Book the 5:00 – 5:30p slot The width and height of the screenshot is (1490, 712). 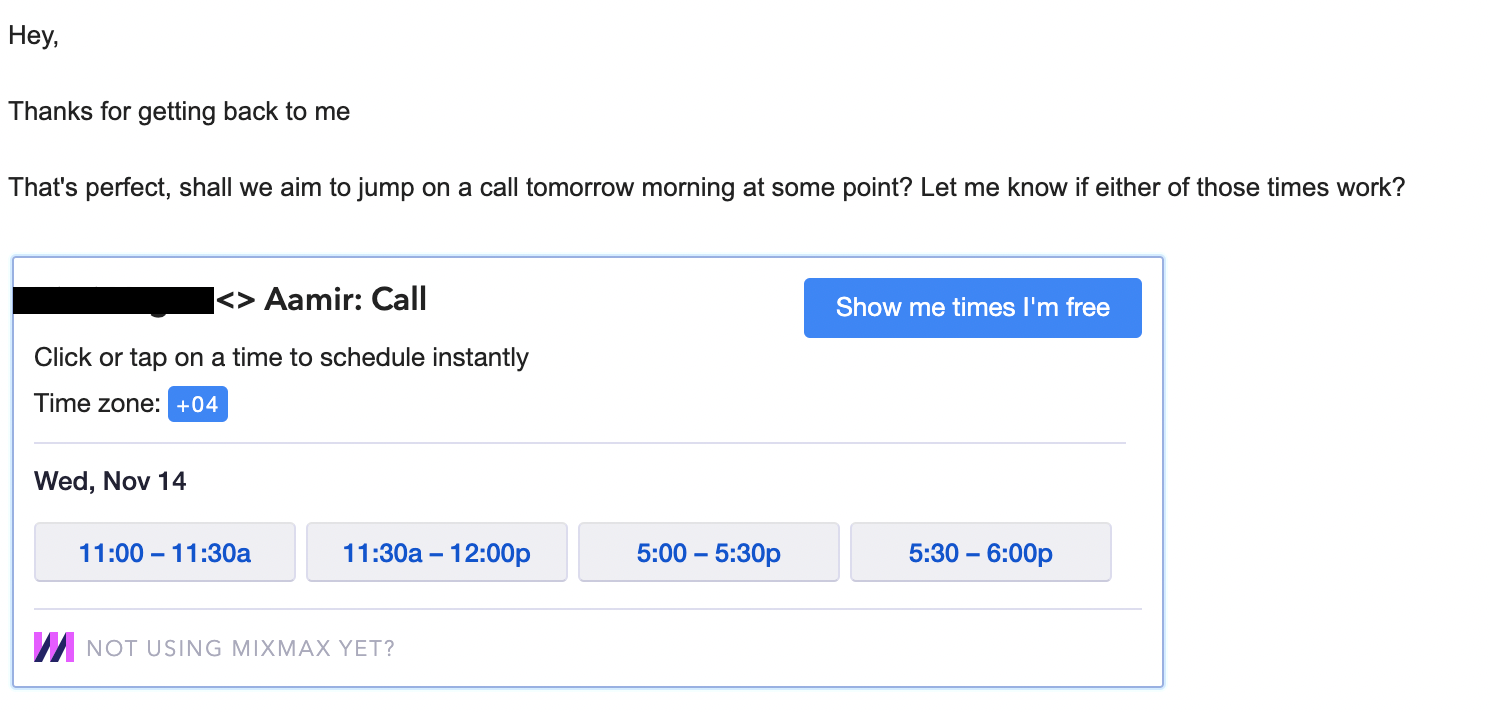709,552
